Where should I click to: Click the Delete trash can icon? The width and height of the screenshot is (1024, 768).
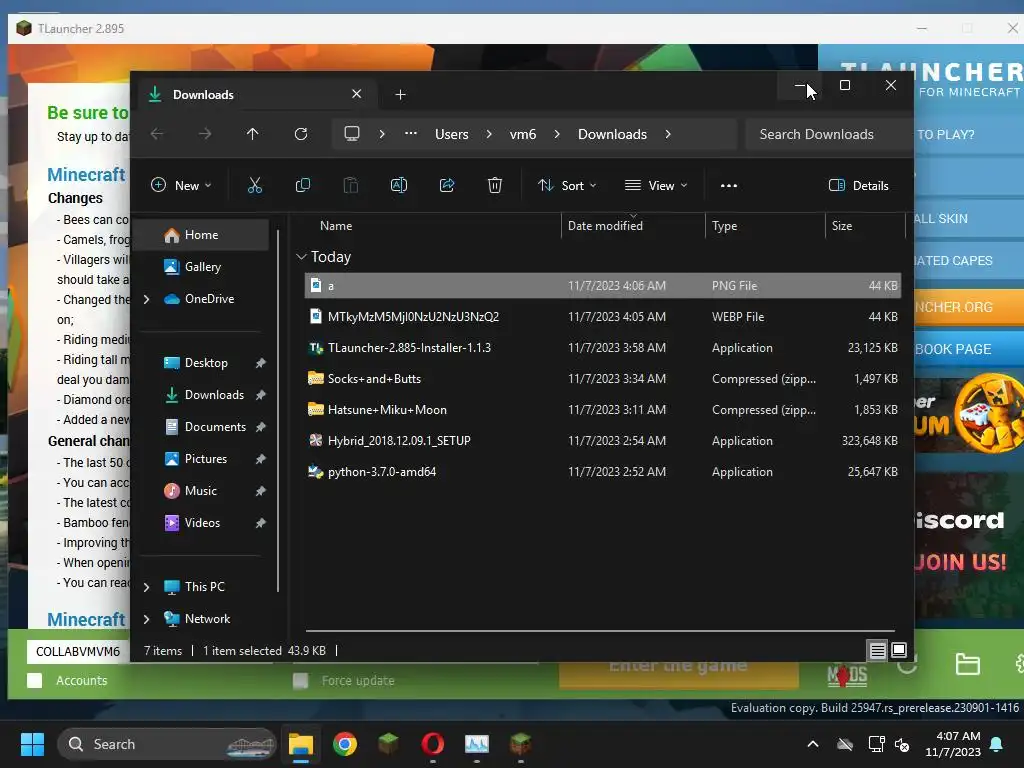(x=495, y=185)
